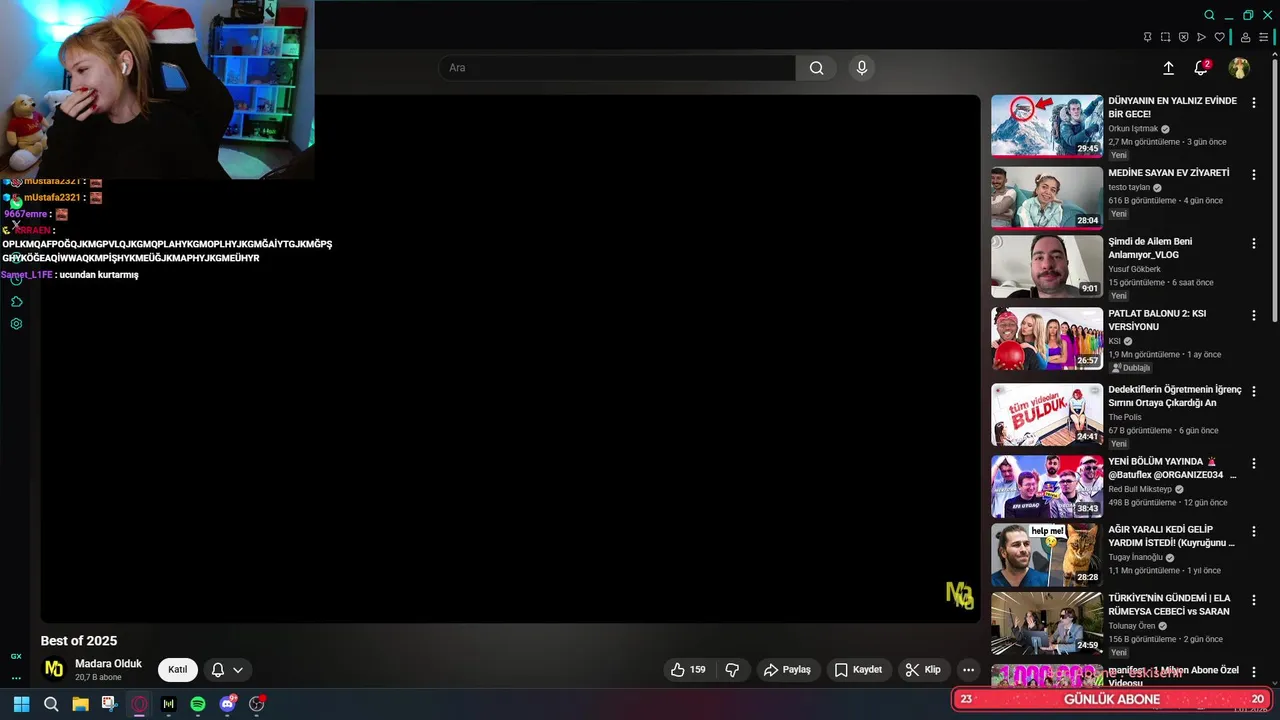Image resolution: width=1280 pixels, height=720 pixels.
Task: Open the Red Bull Mikstepy 38:43 thumbnail
Action: tap(1047, 486)
